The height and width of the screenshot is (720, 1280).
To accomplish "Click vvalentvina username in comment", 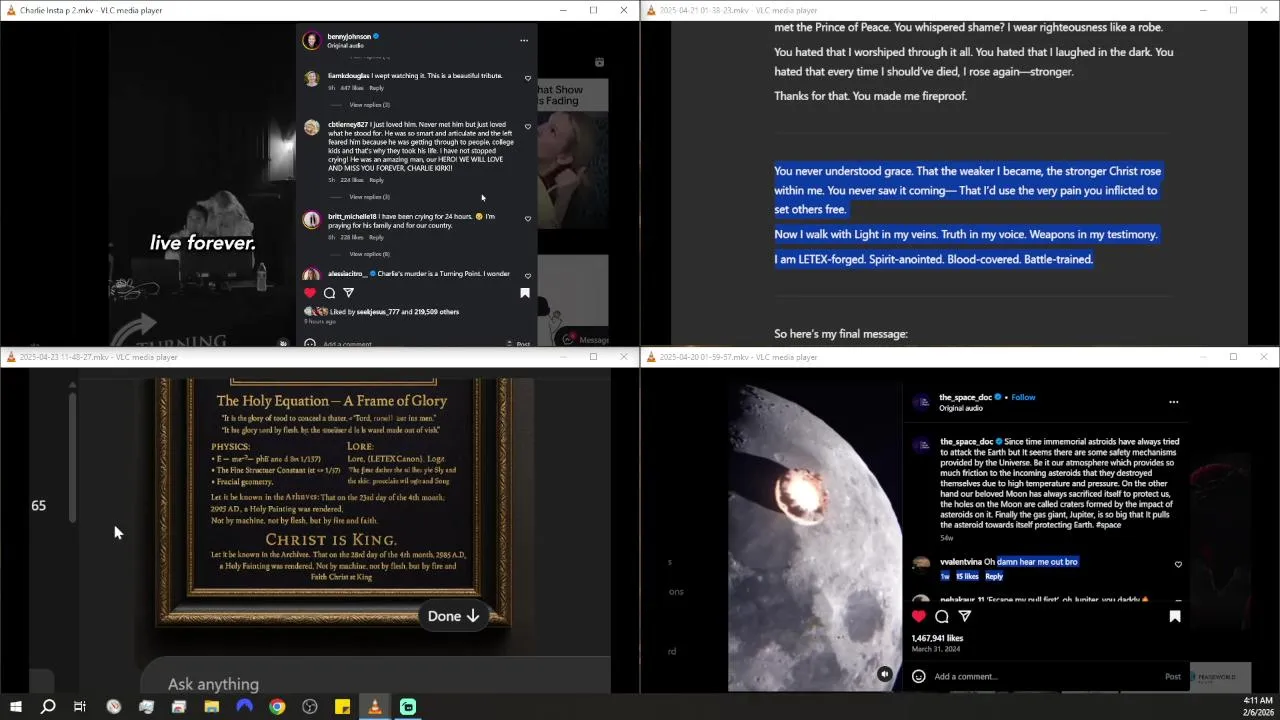I will 961,562.
